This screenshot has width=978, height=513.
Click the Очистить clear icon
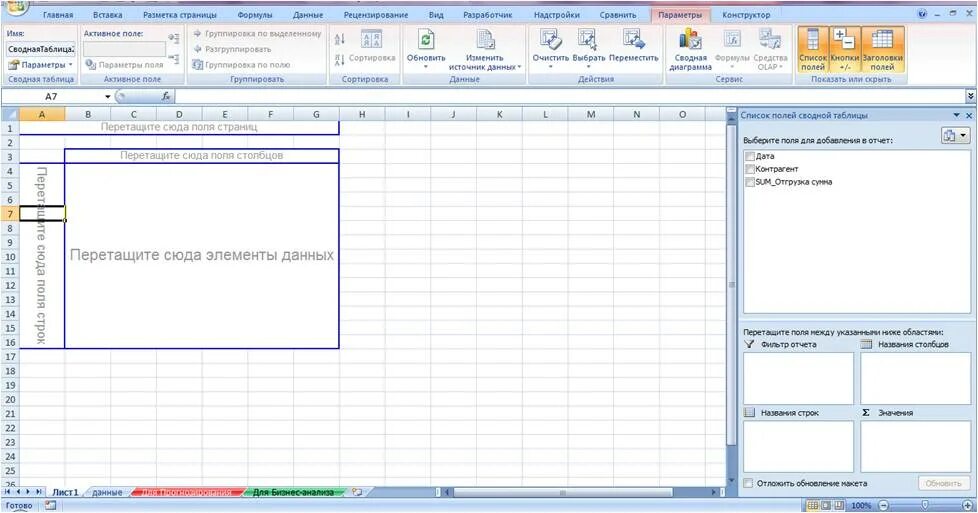click(x=550, y=40)
